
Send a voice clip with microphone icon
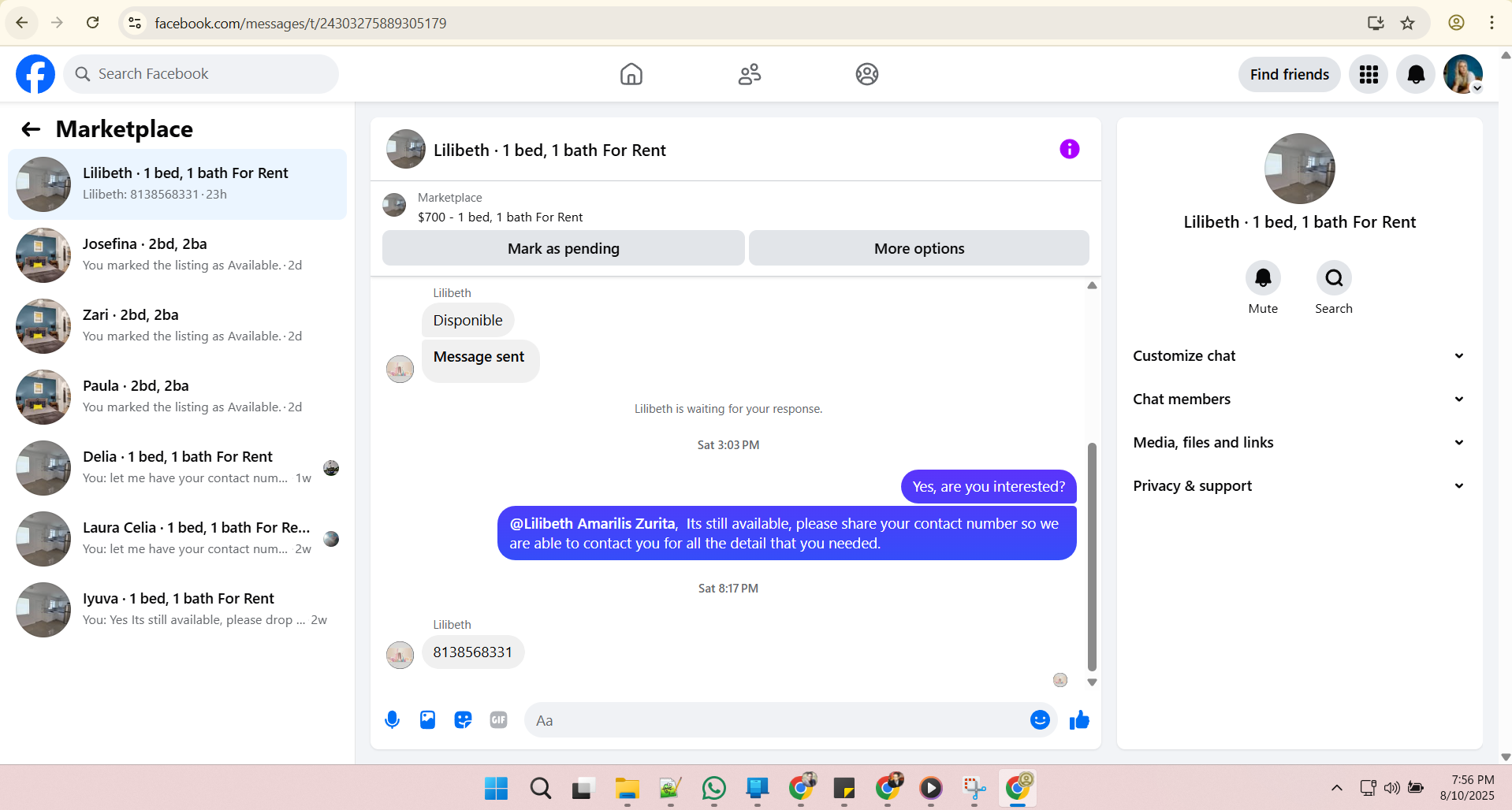pyautogui.click(x=392, y=719)
